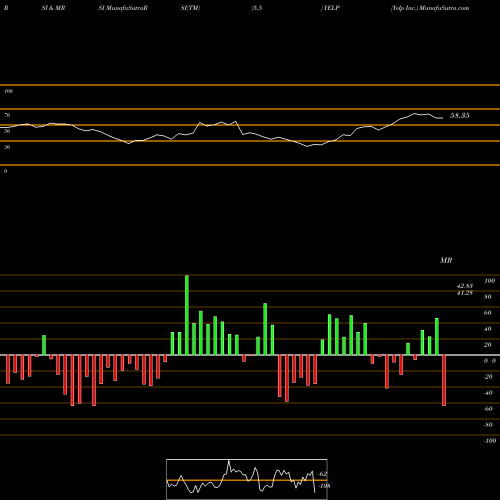Click the RSI current value 58.35

(x=460, y=116)
